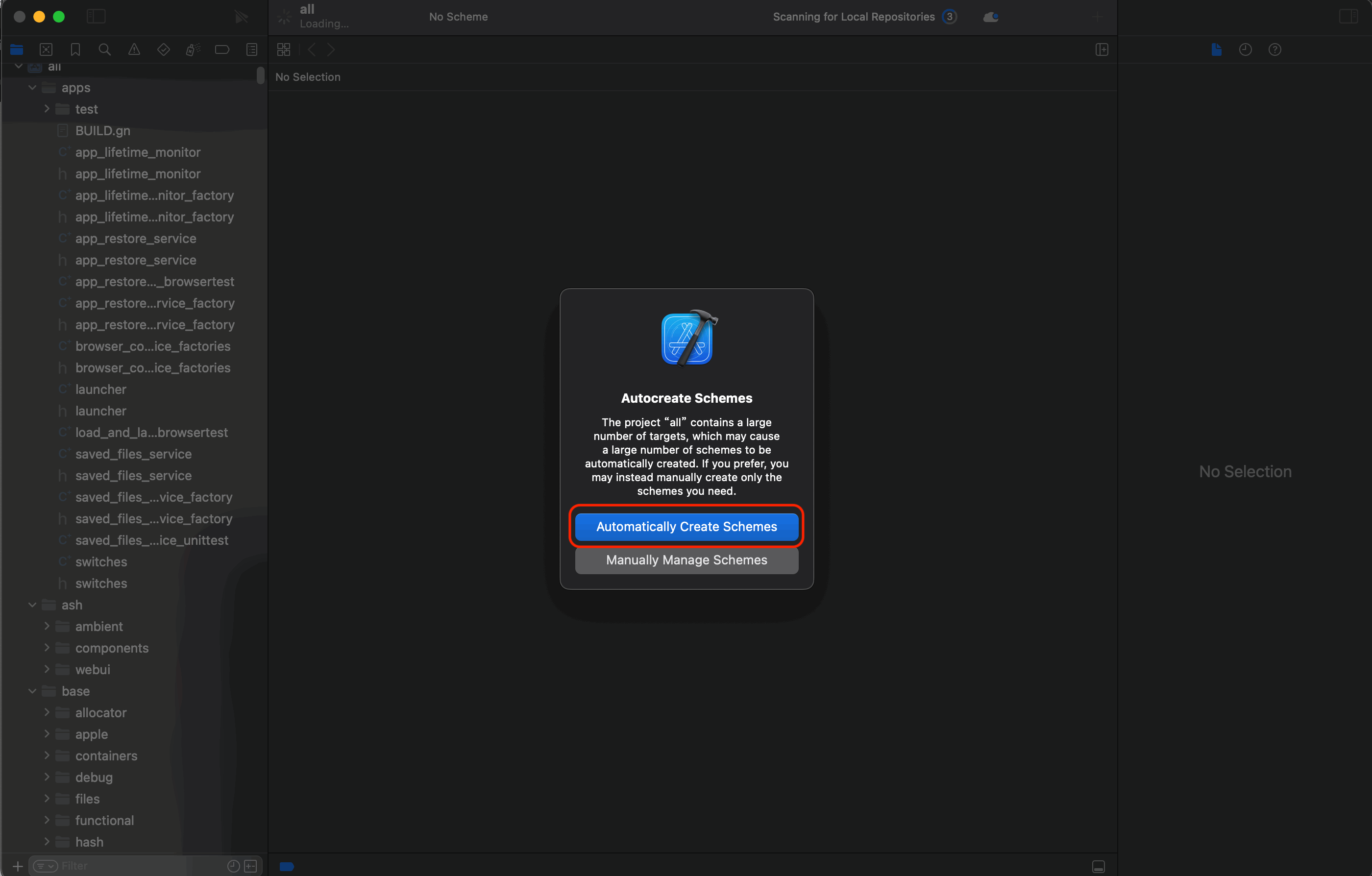Expand the debug folder
Viewport: 1372px width, 876px height.
pyautogui.click(x=47, y=777)
